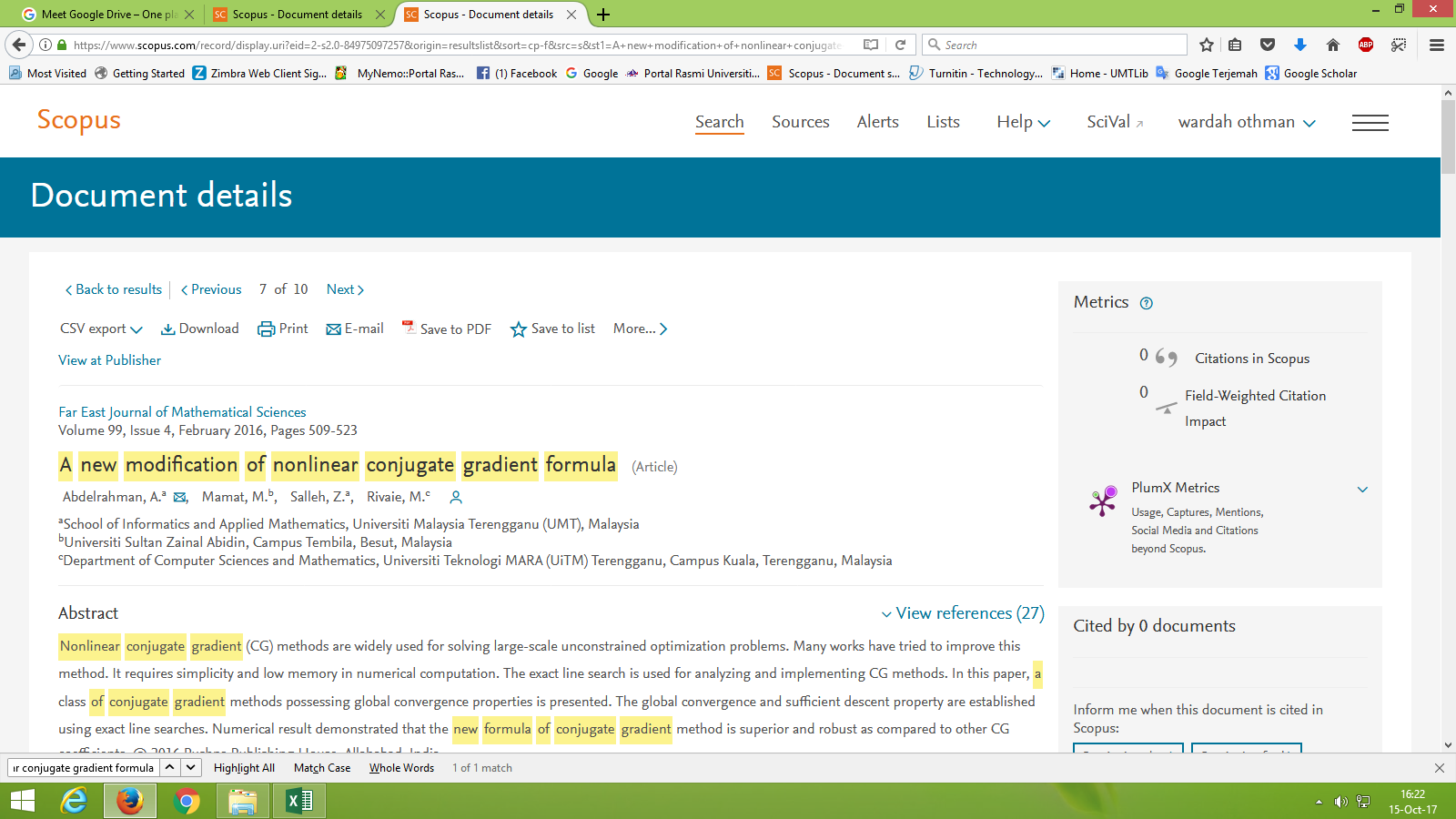The width and height of the screenshot is (1456, 819).
Task: Open the wardah othman account dropdown
Action: point(1246,122)
